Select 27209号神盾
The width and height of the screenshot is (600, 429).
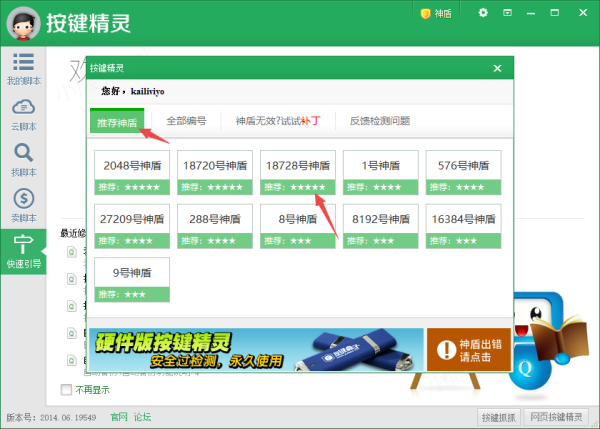[x=132, y=226]
